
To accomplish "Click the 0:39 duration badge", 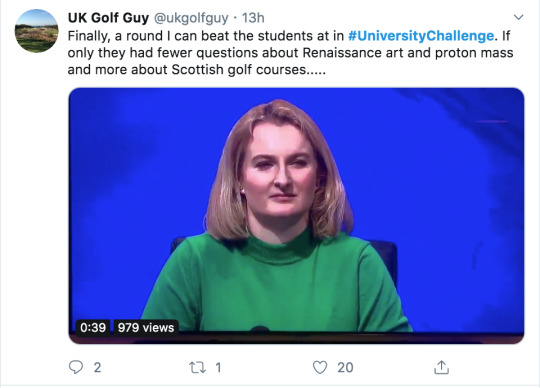I will pos(93,327).
